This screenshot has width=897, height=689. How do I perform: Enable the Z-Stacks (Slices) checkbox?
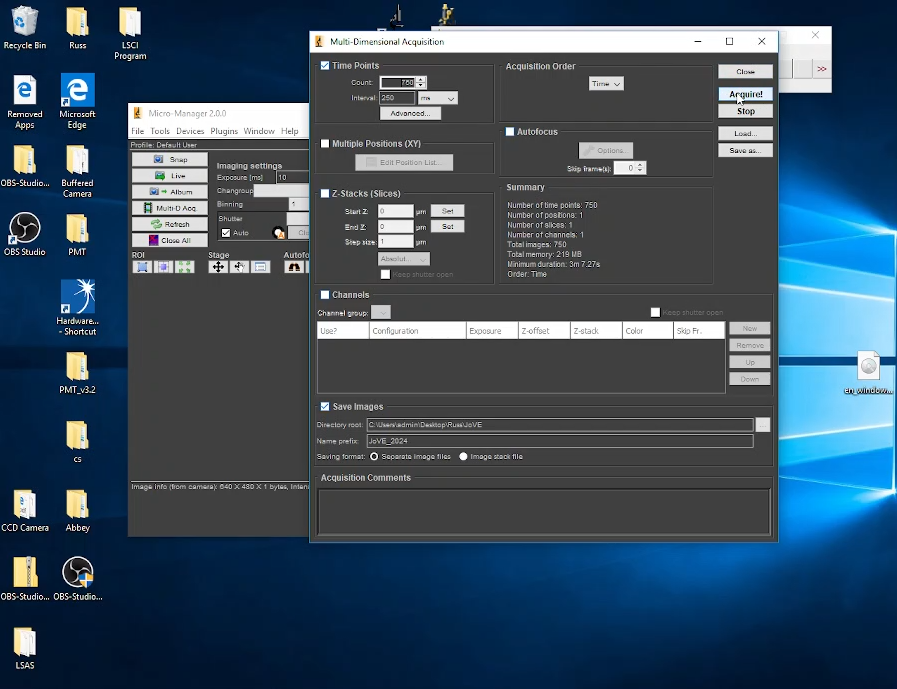(x=325, y=193)
